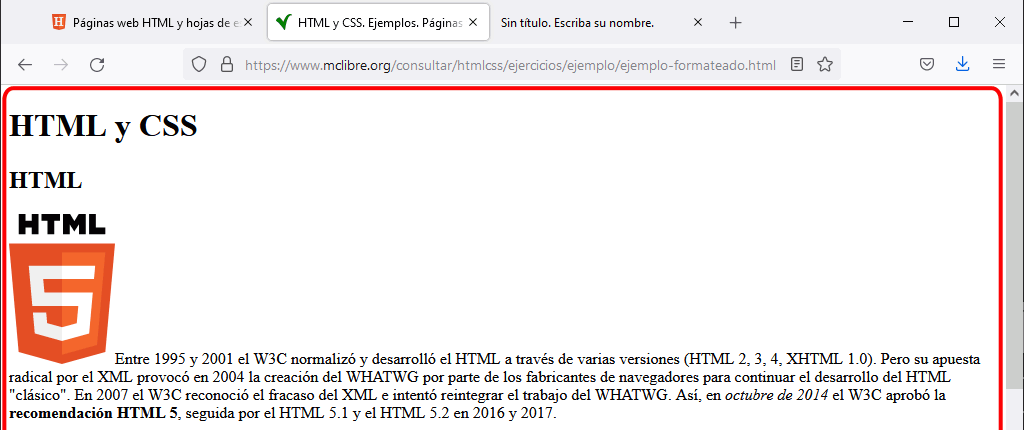Screen dimensions: 1024x430
Task: Minimize the browser window
Action: pyautogui.click(x=908, y=22)
